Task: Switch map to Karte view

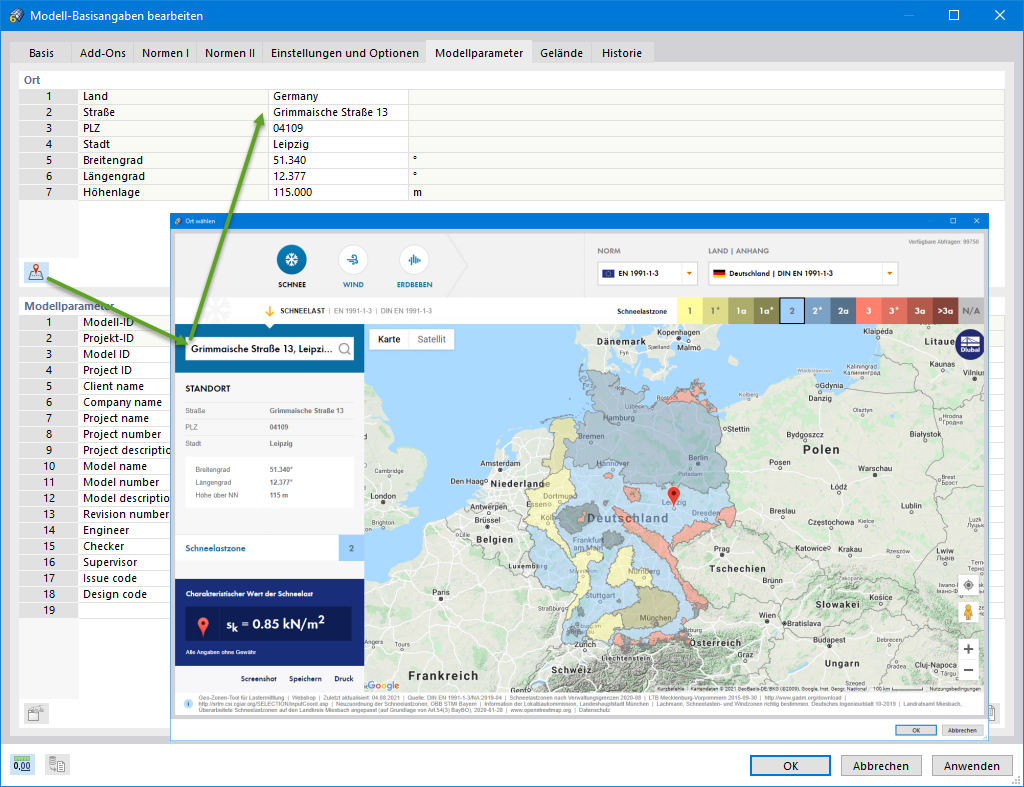Action: [389, 339]
